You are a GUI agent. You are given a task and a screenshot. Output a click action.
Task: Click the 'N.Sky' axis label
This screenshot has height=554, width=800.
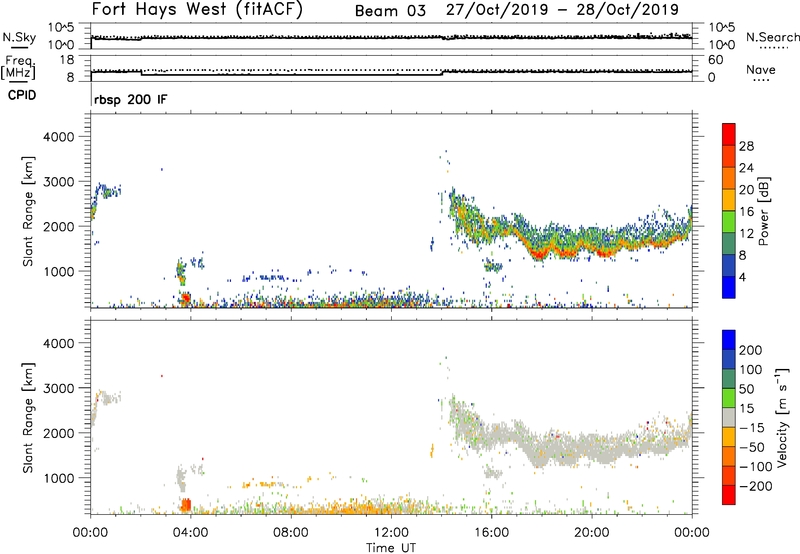coord(19,37)
